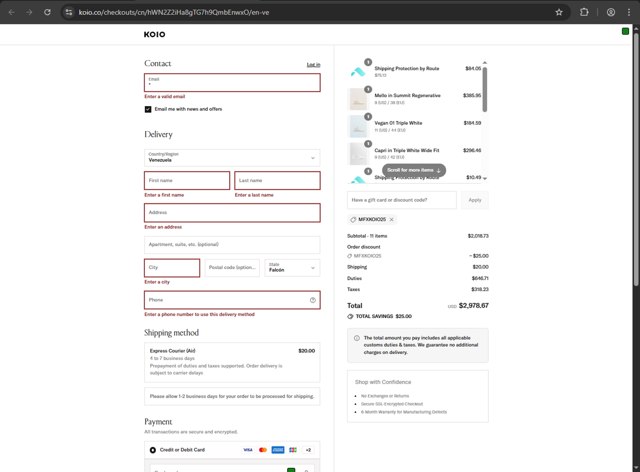Click the Apply discount button
Image resolution: width=640 pixels, height=472 pixels.
[x=475, y=200]
